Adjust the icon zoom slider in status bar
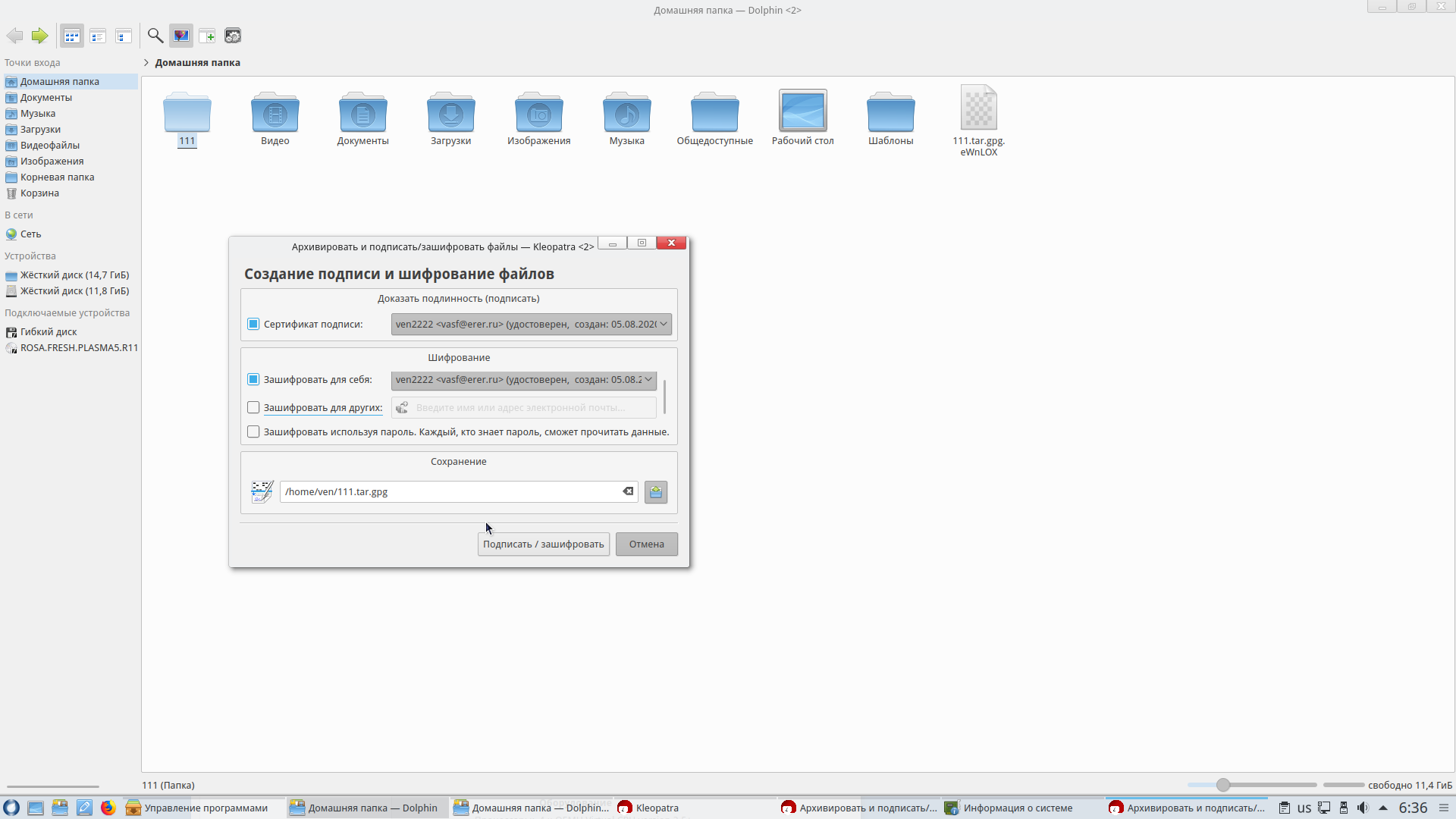This screenshot has width=1456, height=819. (x=1223, y=785)
